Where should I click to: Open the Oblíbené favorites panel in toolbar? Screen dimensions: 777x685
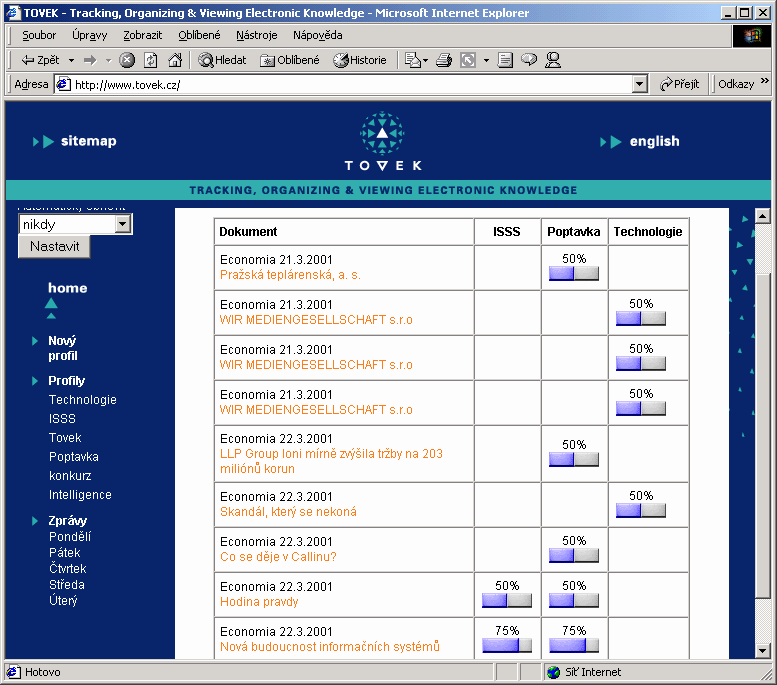click(x=290, y=60)
